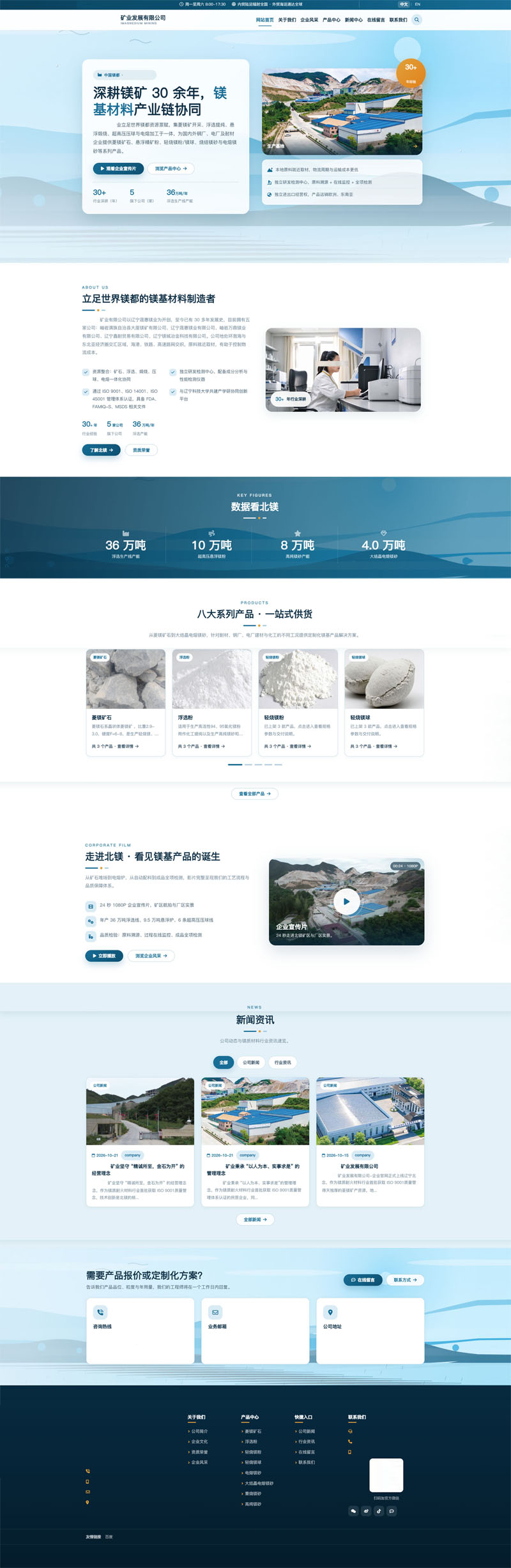Open news article 矿业秉承"以人为本、实事求是"
The width and height of the screenshot is (511, 1568).
coord(255,1169)
